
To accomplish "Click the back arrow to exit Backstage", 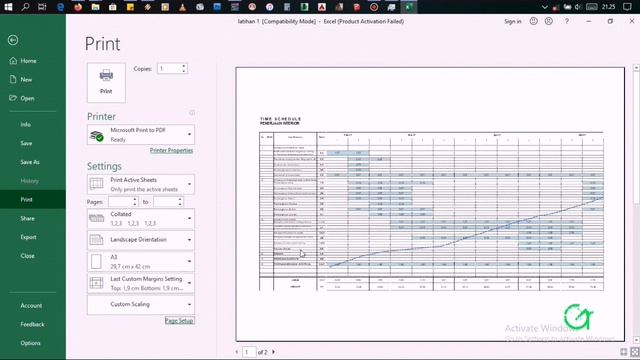I will pyautogui.click(x=13, y=40).
